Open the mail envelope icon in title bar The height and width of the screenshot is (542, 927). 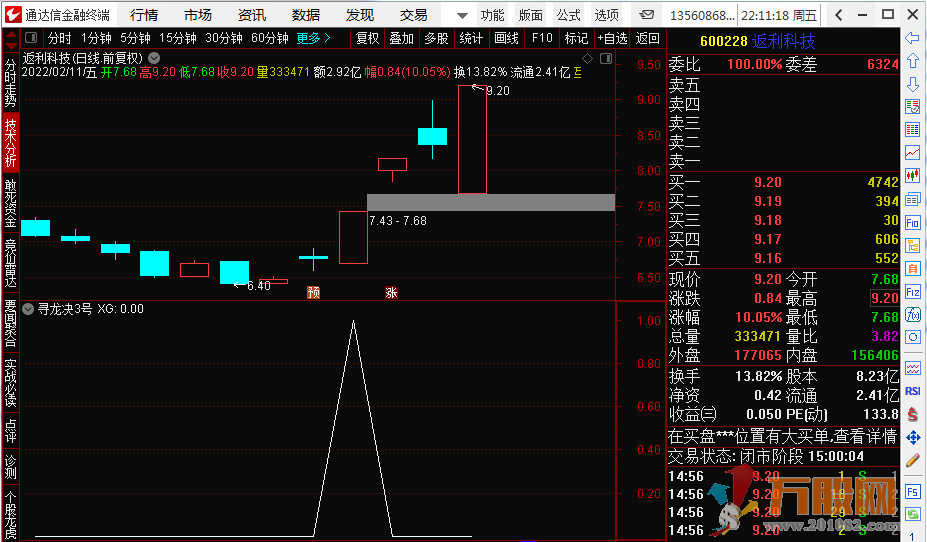[648, 15]
